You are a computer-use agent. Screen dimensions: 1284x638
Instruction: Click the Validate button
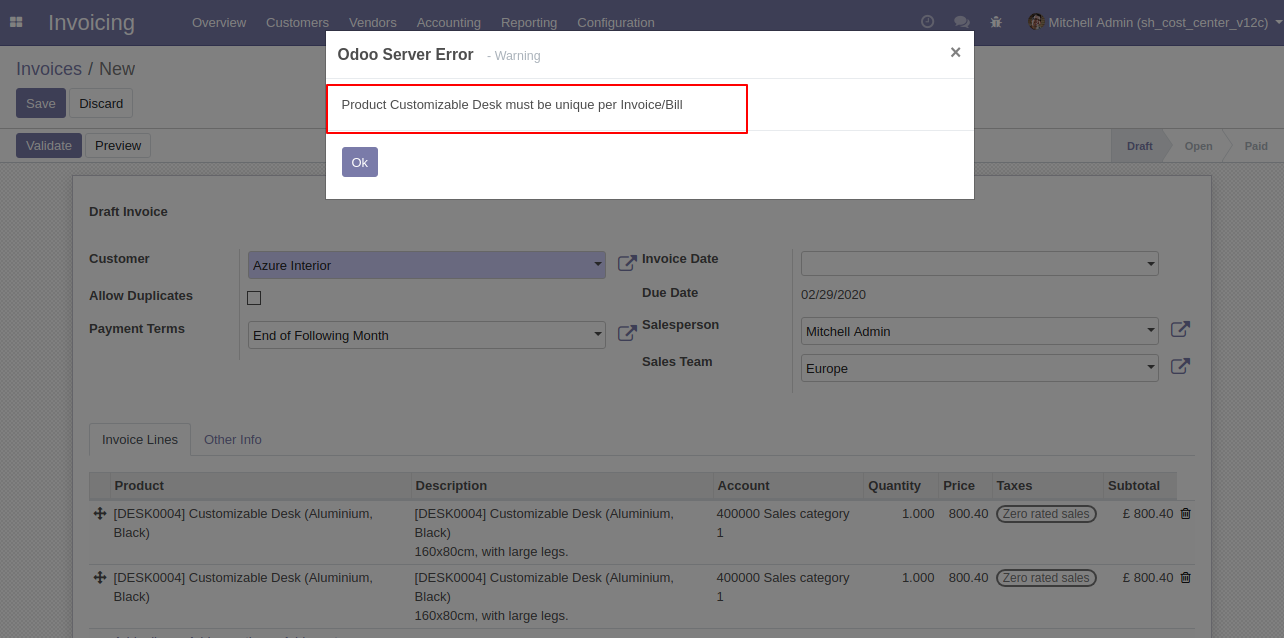pos(49,145)
